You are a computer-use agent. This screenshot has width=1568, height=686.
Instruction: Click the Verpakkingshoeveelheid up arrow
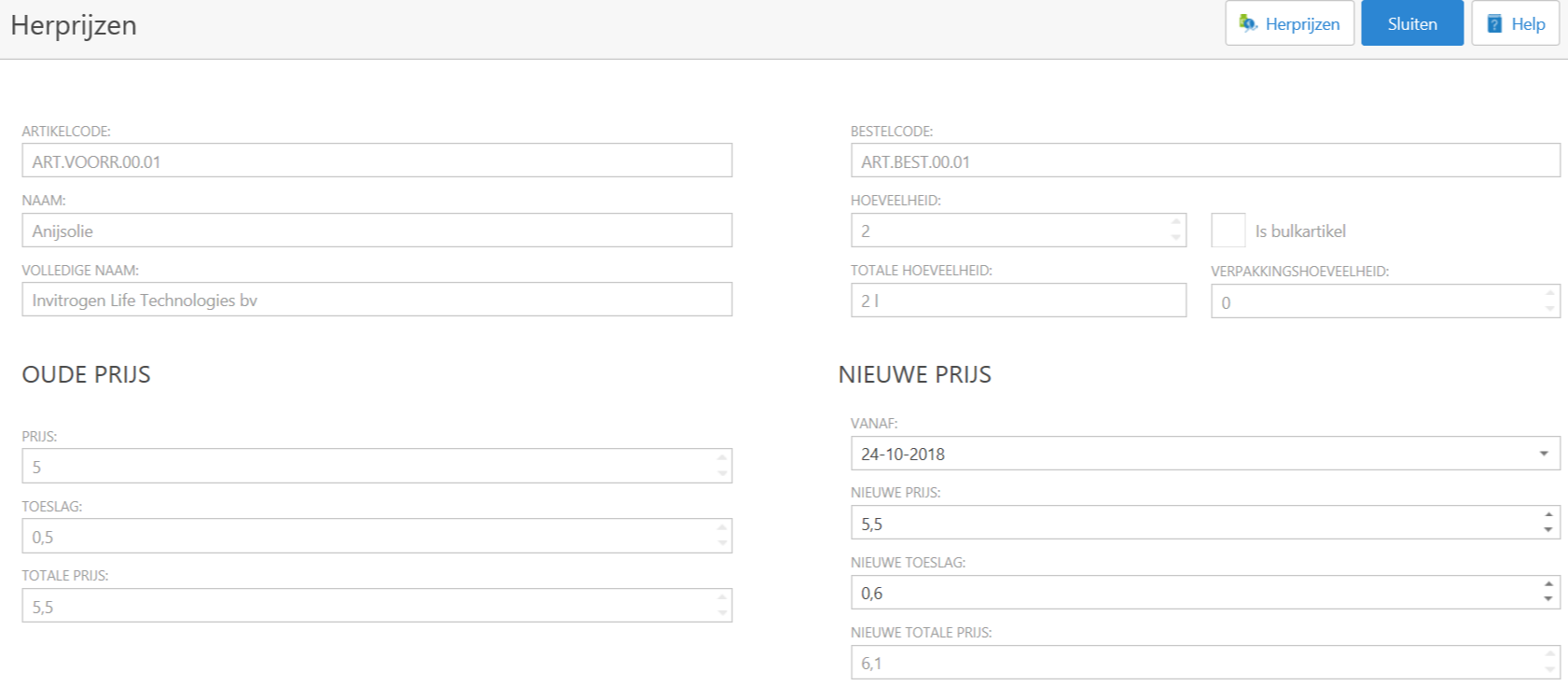(x=1549, y=294)
